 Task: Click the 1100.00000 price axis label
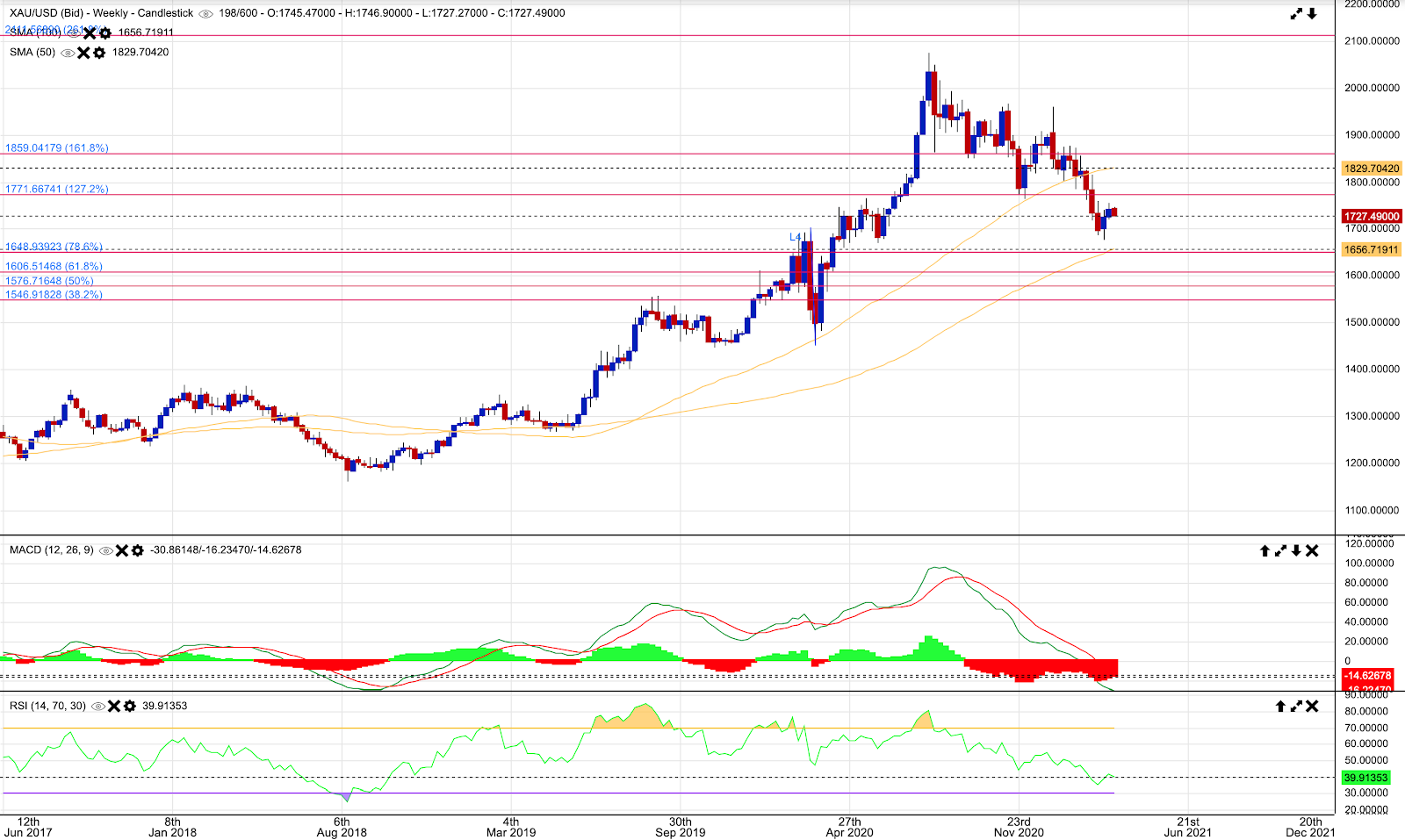tap(1372, 510)
